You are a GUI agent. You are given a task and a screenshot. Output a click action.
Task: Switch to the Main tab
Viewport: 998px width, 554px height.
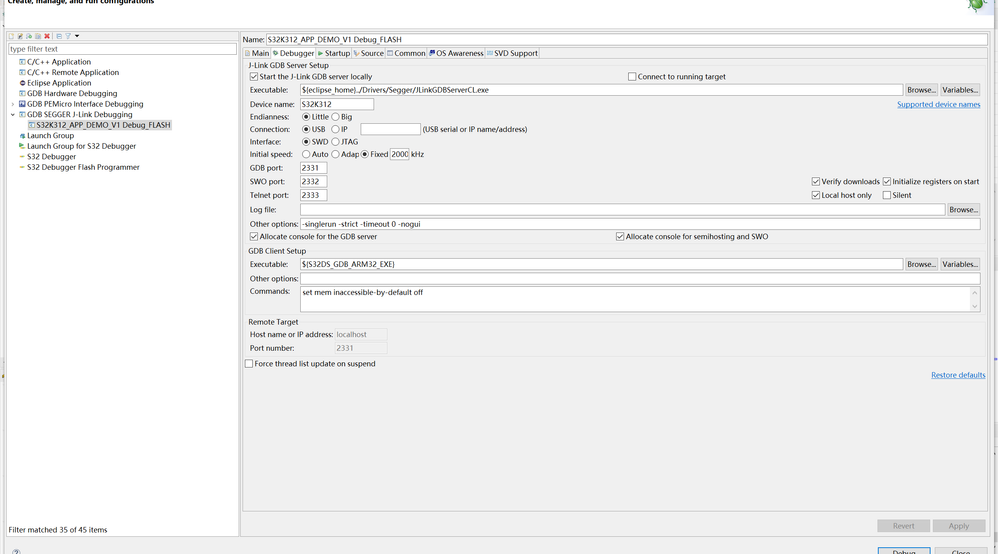click(257, 53)
